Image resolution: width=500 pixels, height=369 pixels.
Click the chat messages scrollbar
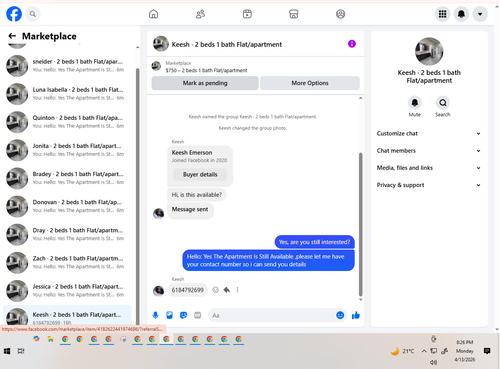[360, 224]
